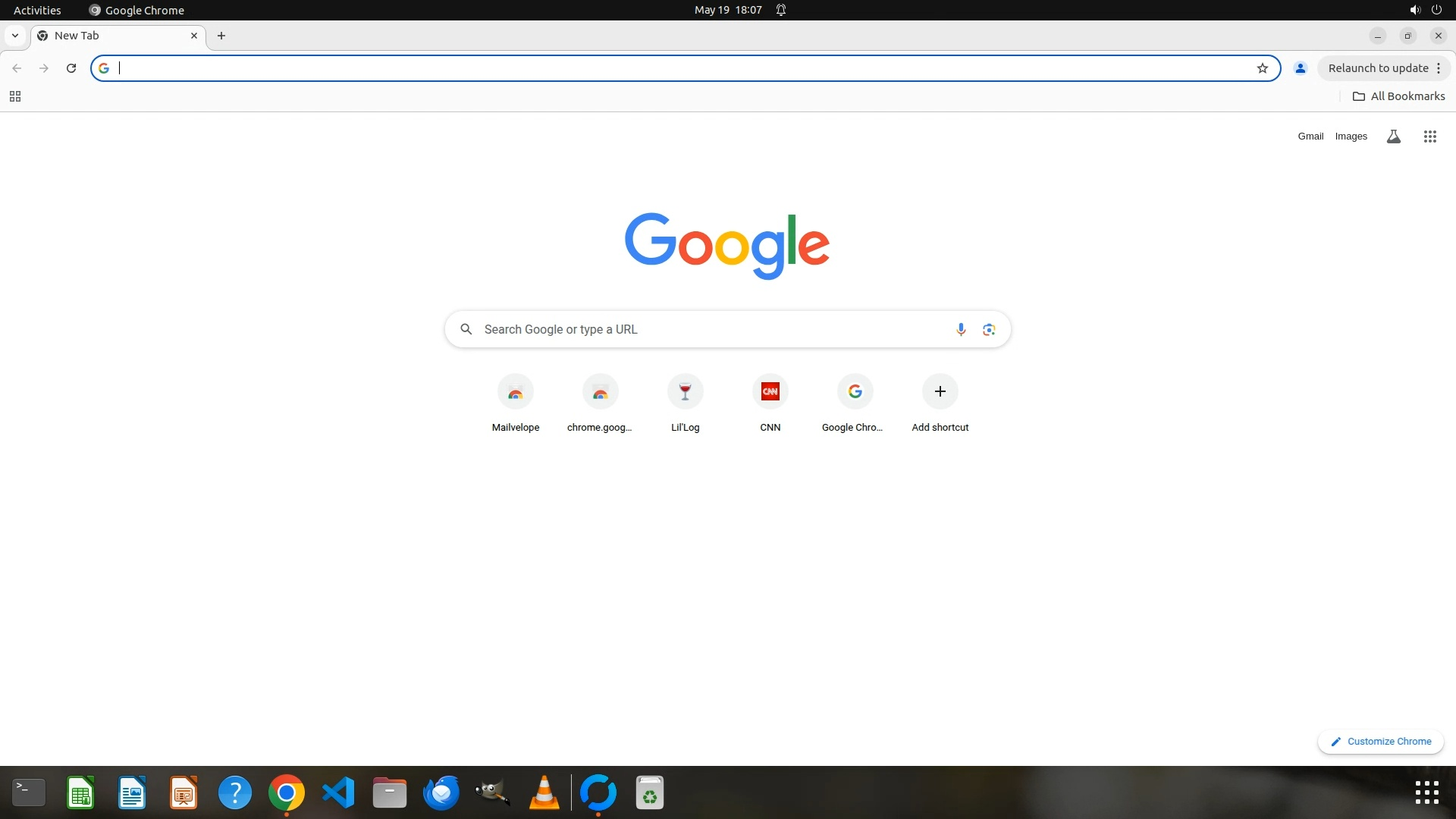
Task: Open the Activities overview
Action: click(37, 10)
